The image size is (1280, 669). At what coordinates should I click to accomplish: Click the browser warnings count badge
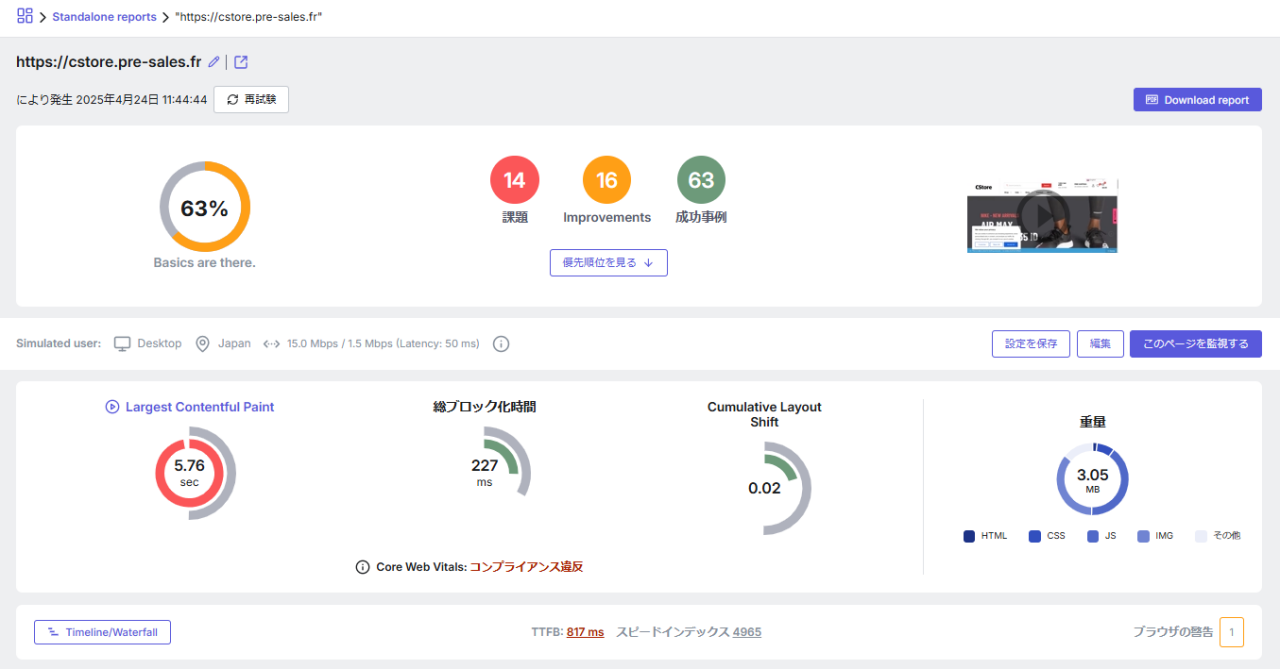point(1231,632)
